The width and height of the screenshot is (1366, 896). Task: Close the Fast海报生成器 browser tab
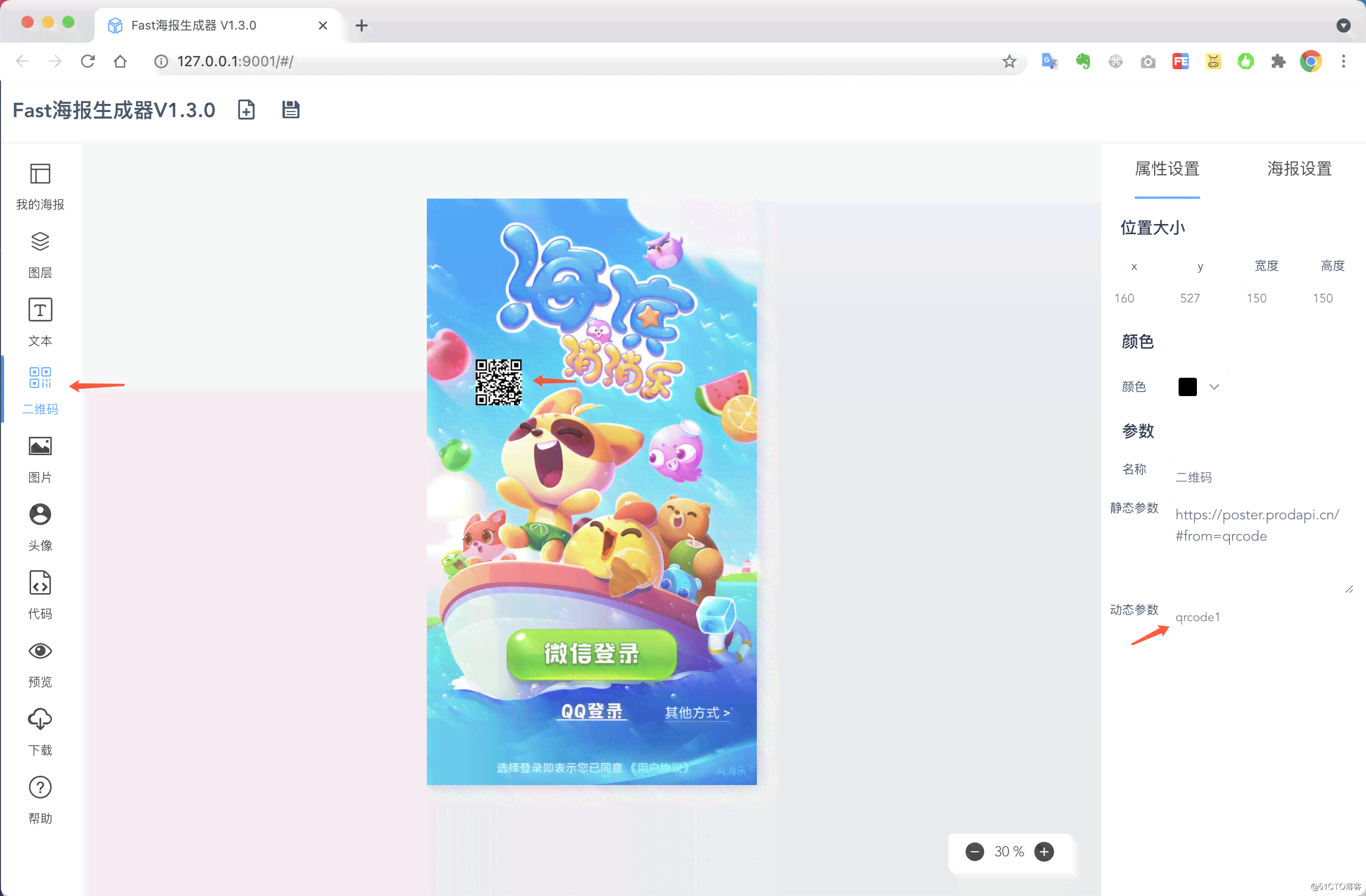pyautogui.click(x=322, y=25)
